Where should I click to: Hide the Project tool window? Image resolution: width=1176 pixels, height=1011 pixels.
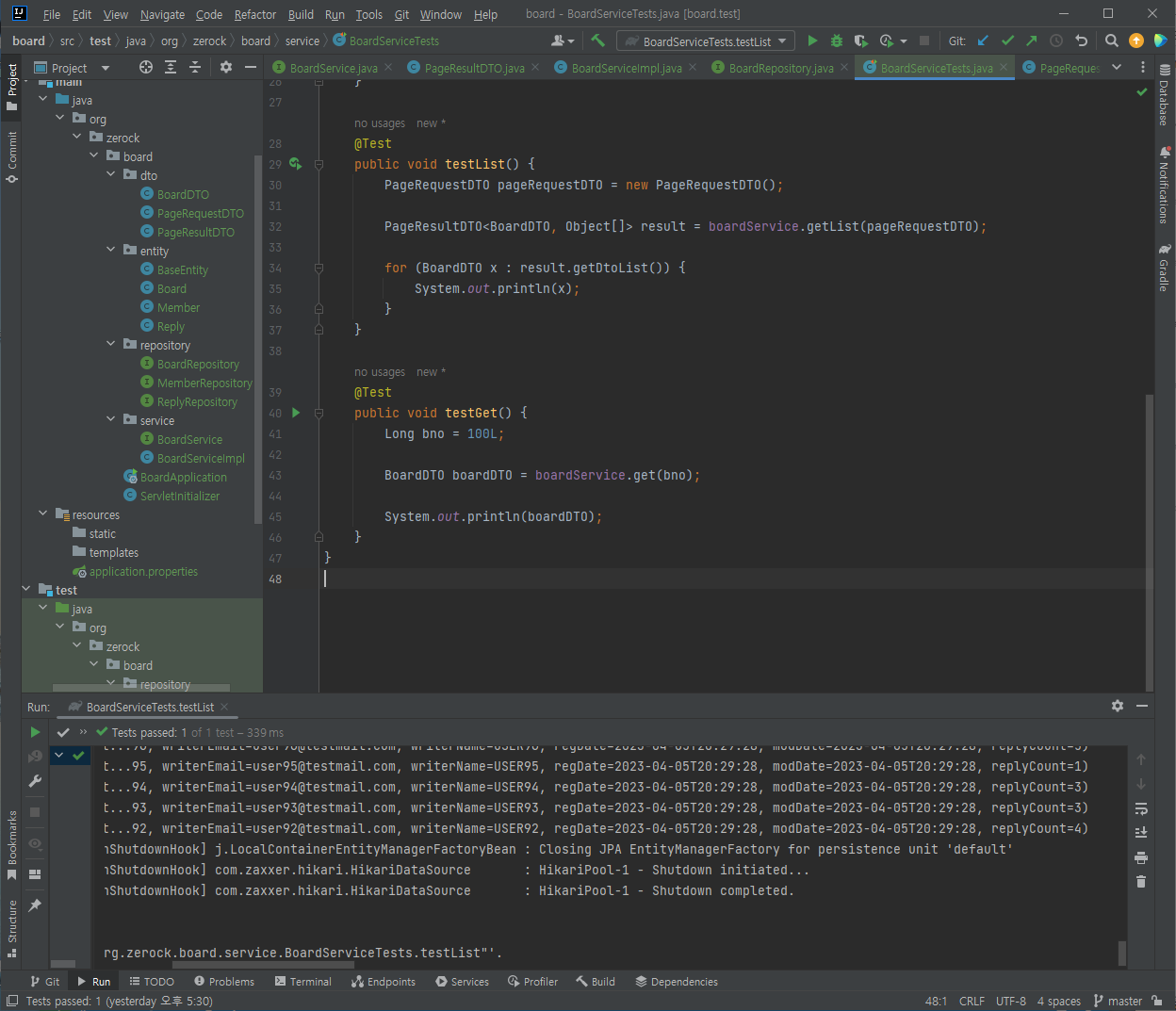tap(251, 67)
